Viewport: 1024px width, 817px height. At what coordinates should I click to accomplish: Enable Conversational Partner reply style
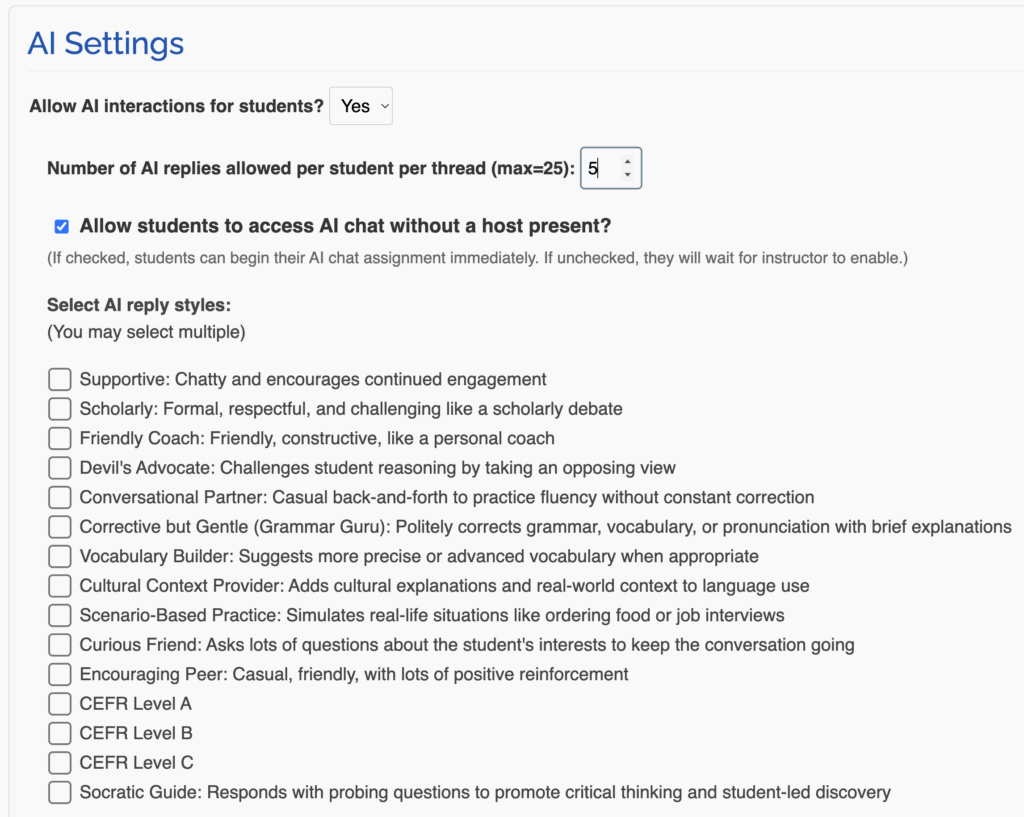[60, 497]
